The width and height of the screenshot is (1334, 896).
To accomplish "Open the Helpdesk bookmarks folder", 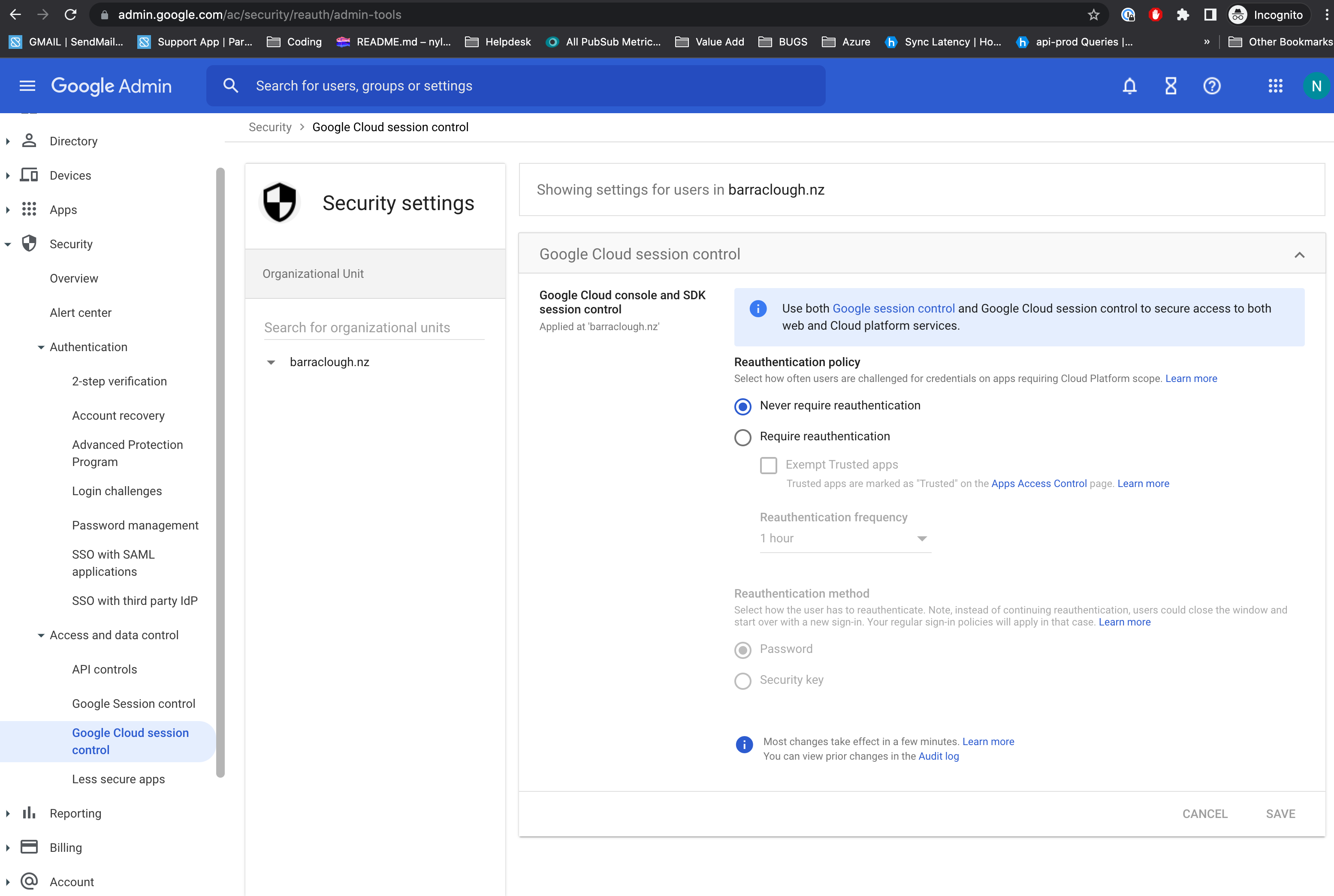I will coord(508,42).
